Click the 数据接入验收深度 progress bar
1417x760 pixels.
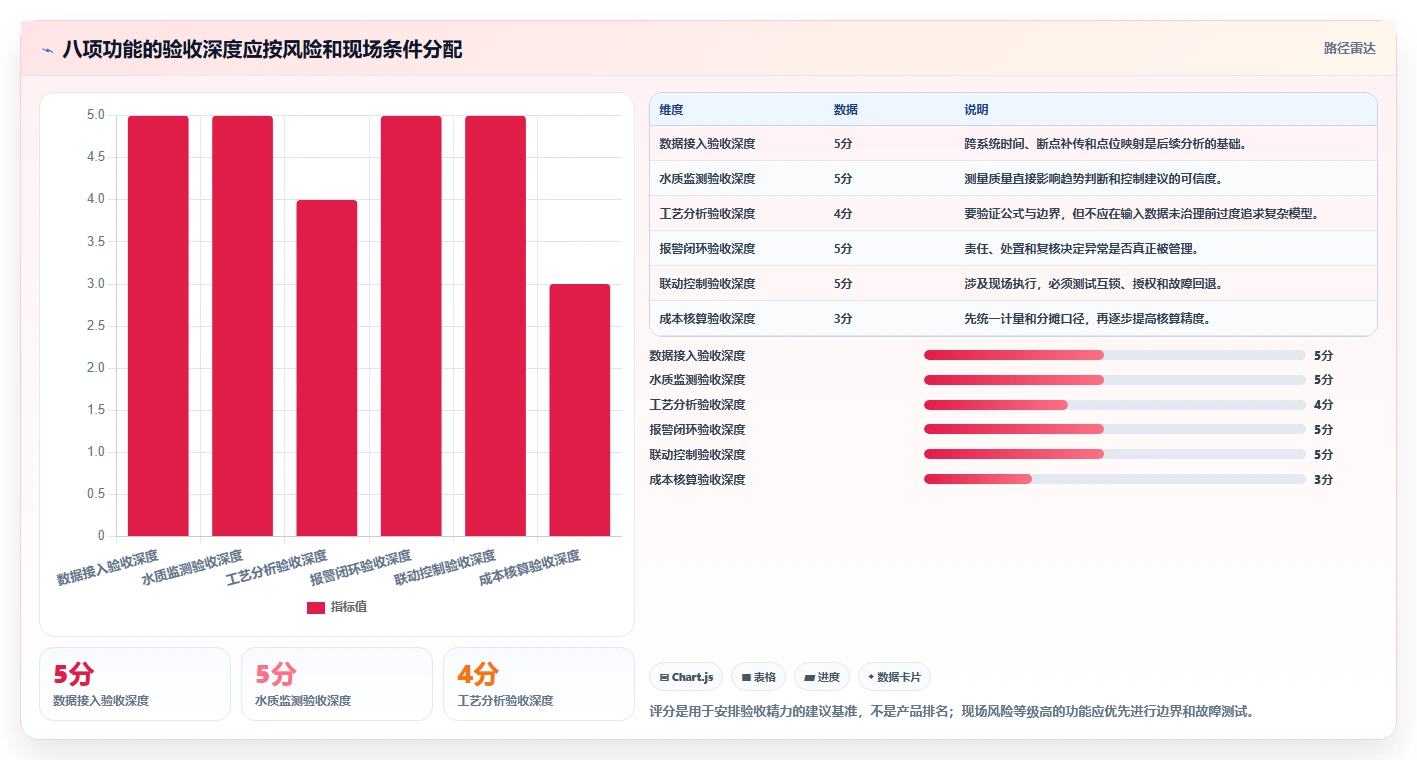1115,355
